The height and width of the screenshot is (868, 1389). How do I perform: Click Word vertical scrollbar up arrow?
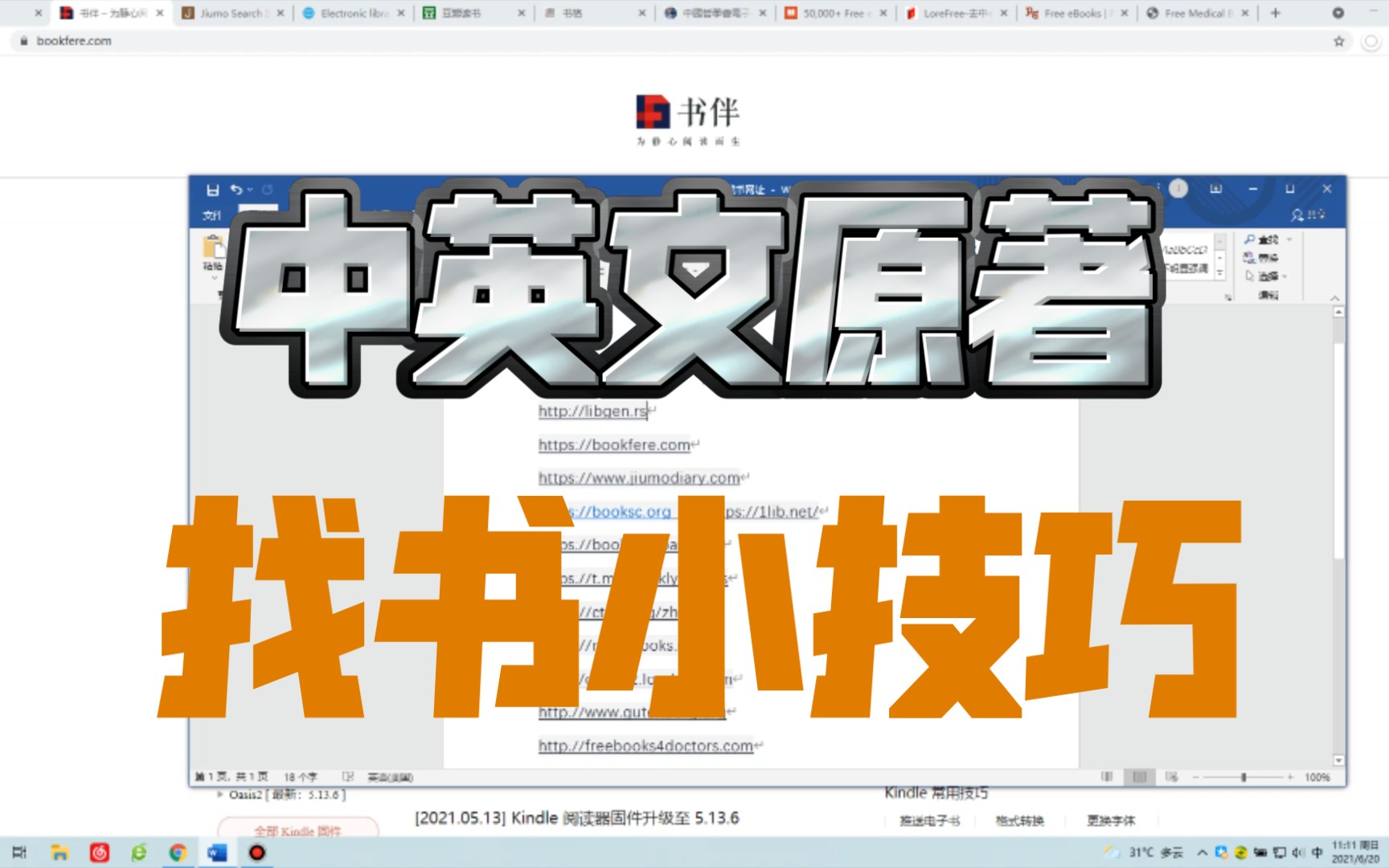(x=1338, y=312)
